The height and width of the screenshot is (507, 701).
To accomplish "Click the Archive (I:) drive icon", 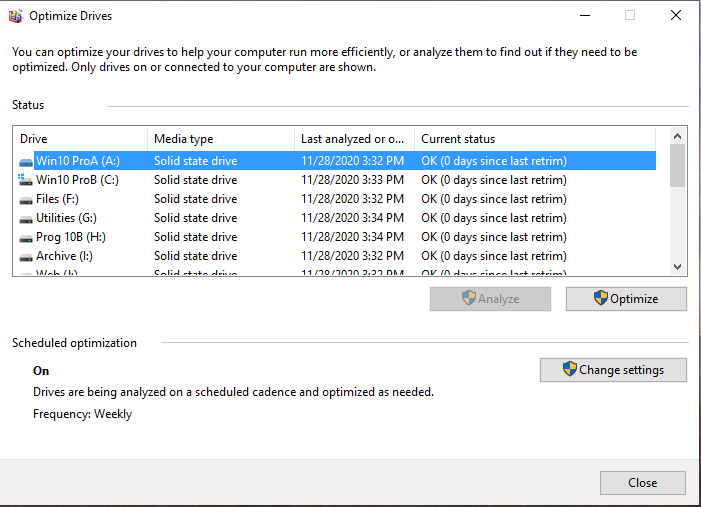I will point(26,256).
